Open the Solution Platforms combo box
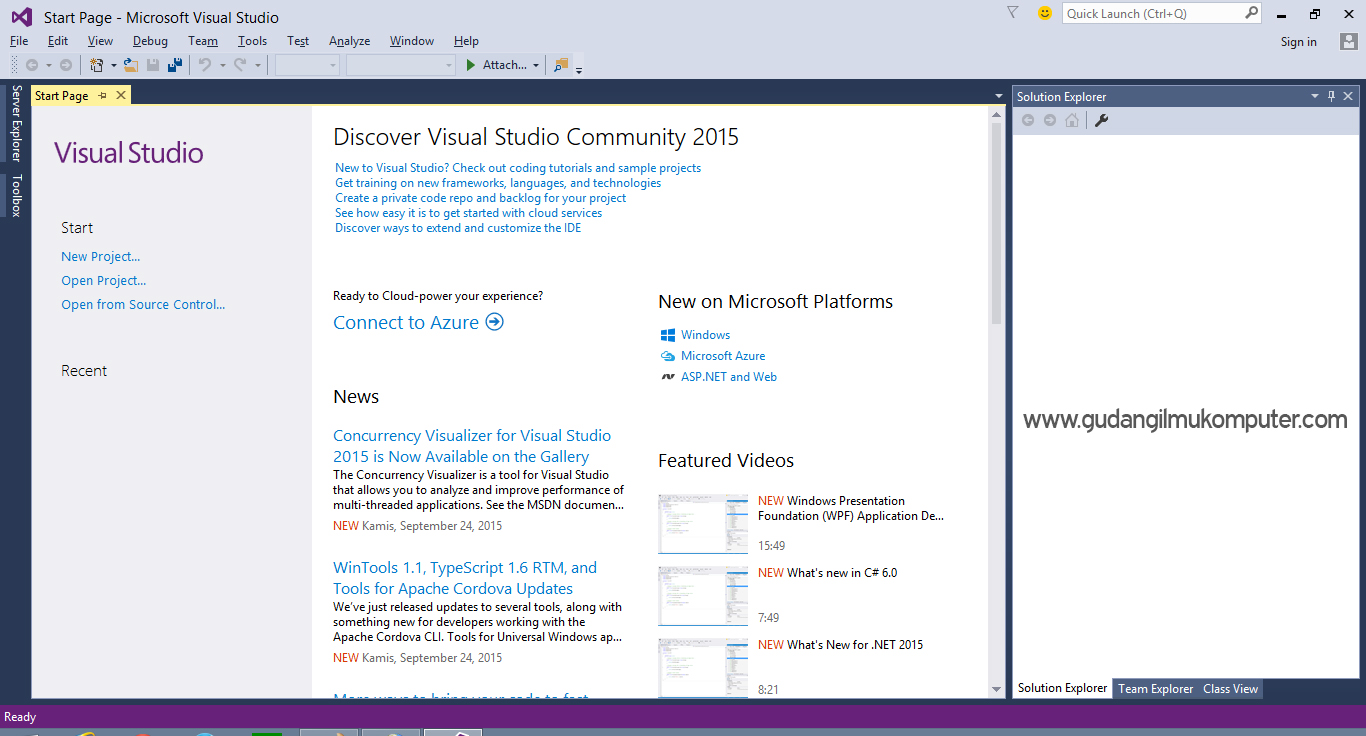Image resolution: width=1366 pixels, height=736 pixels. [401, 65]
